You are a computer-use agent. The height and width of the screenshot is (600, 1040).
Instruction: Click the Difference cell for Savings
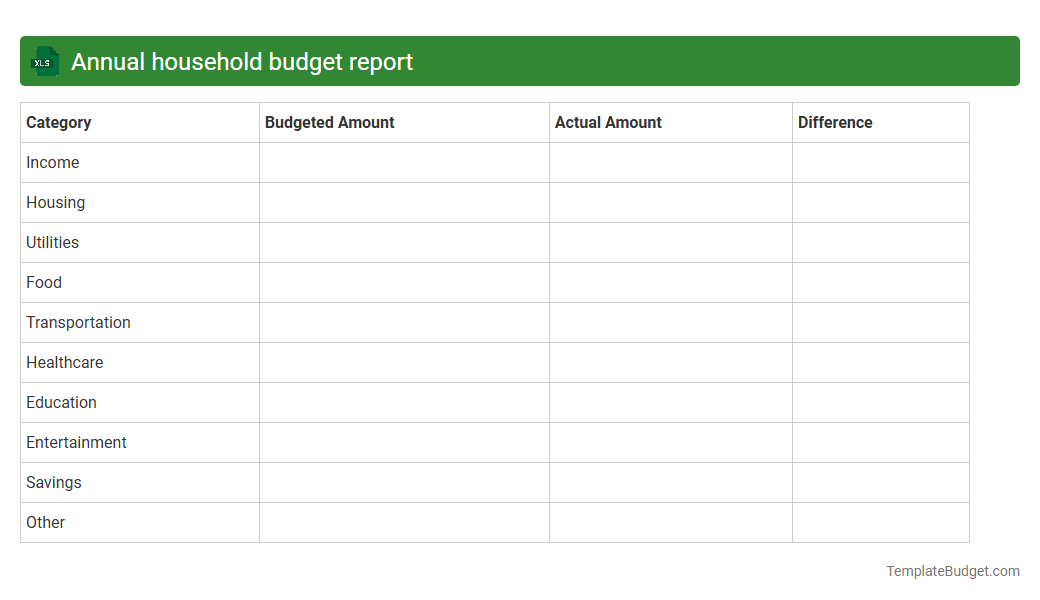(x=880, y=482)
